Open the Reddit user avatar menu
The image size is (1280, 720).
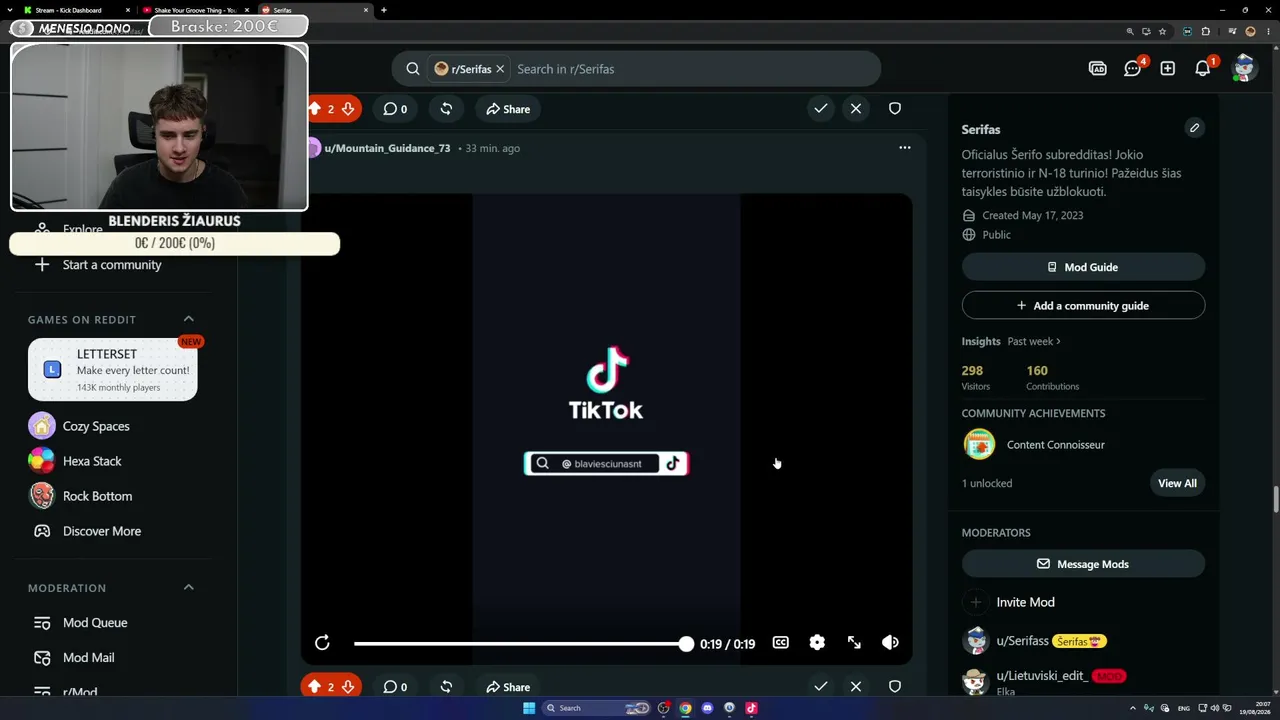pyautogui.click(x=1244, y=68)
